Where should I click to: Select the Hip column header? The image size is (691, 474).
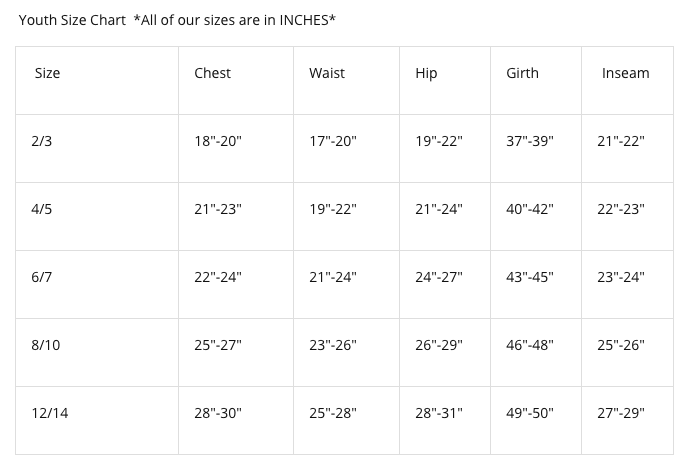click(426, 73)
